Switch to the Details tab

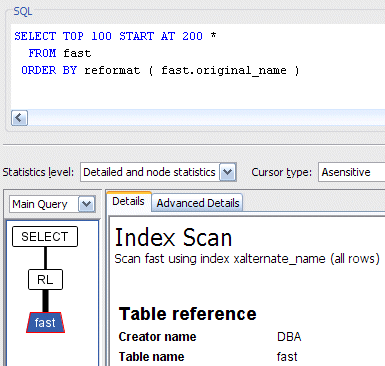point(128,201)
